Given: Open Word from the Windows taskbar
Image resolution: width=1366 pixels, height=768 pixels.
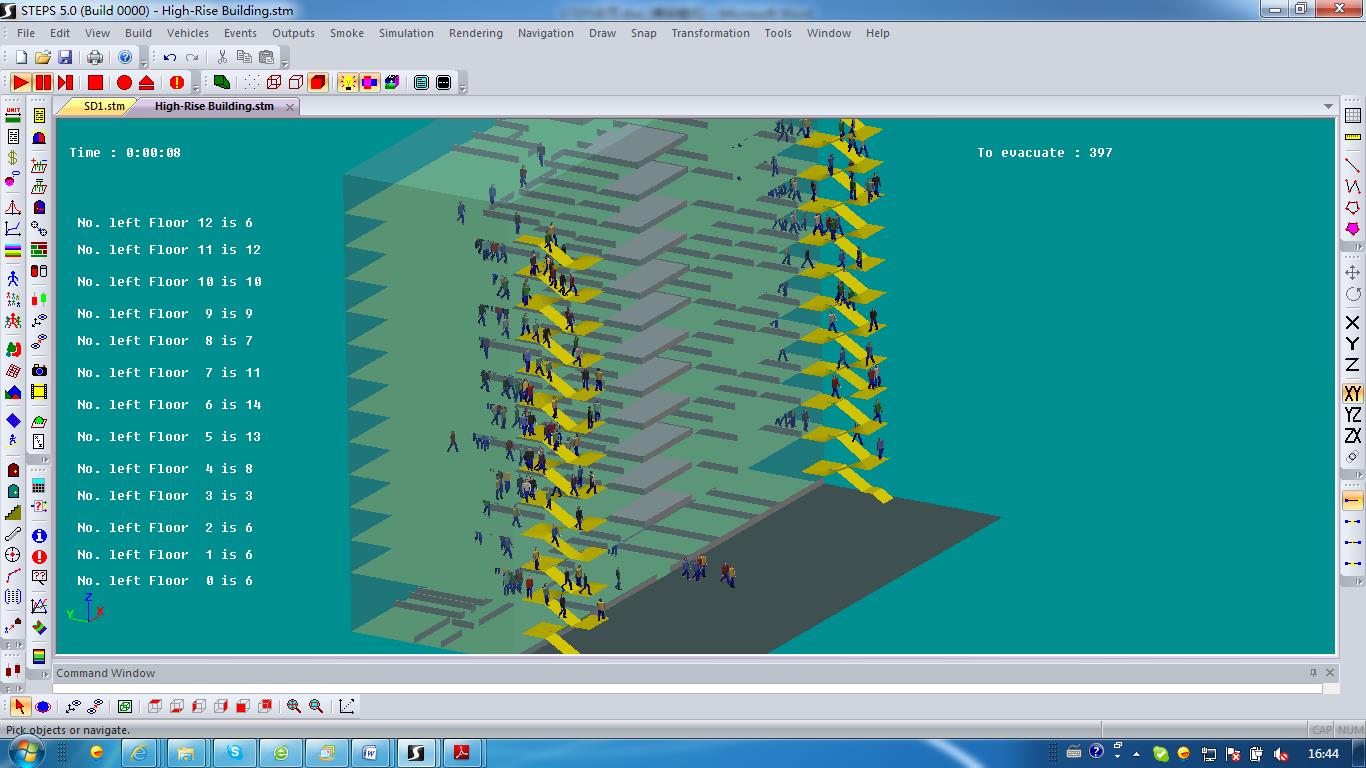Looking at the screenshot, I should coord(370,752).
